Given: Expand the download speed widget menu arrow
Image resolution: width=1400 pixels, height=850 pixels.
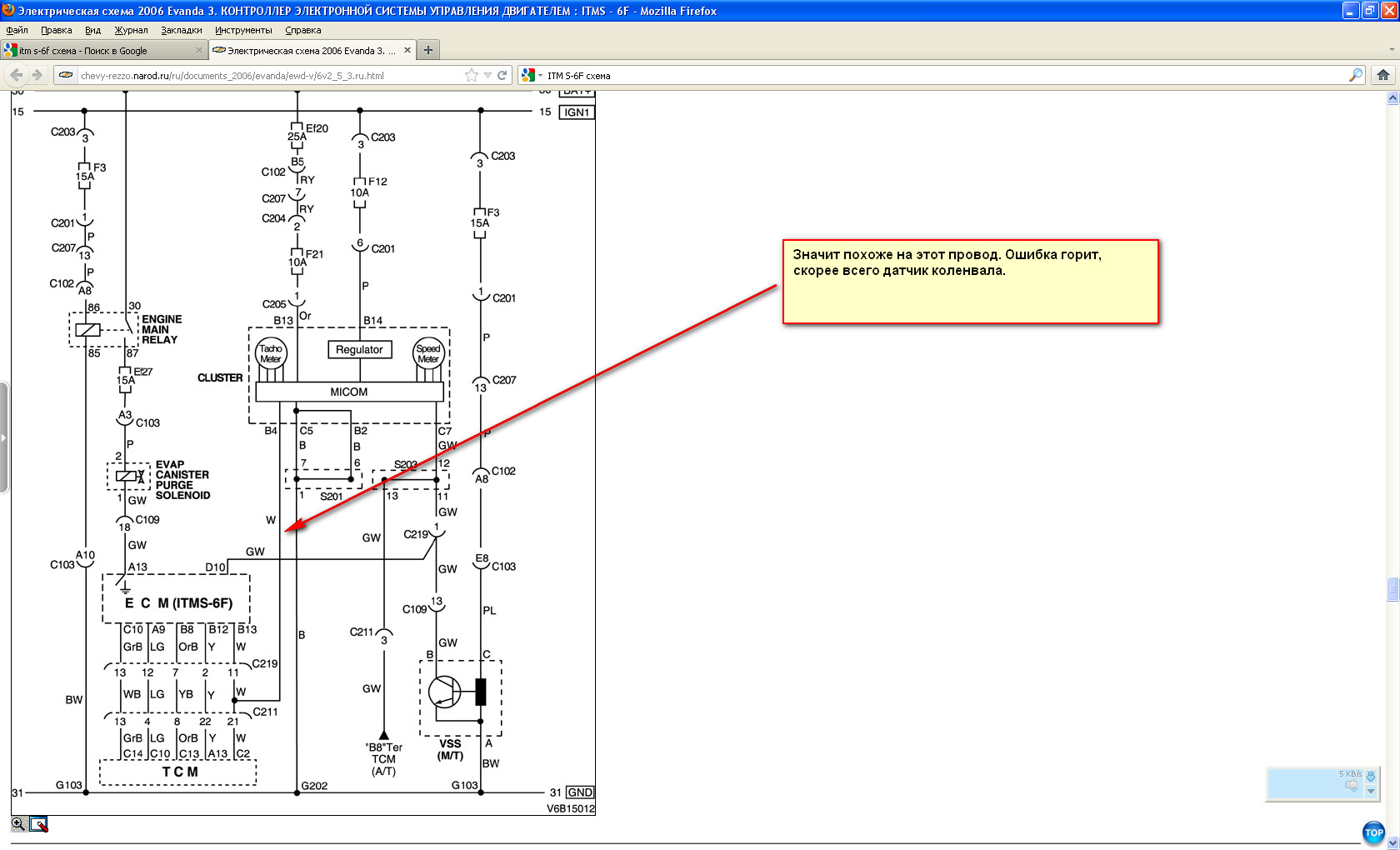Looking at the screenshot, I should click(x=1371, y=792).
